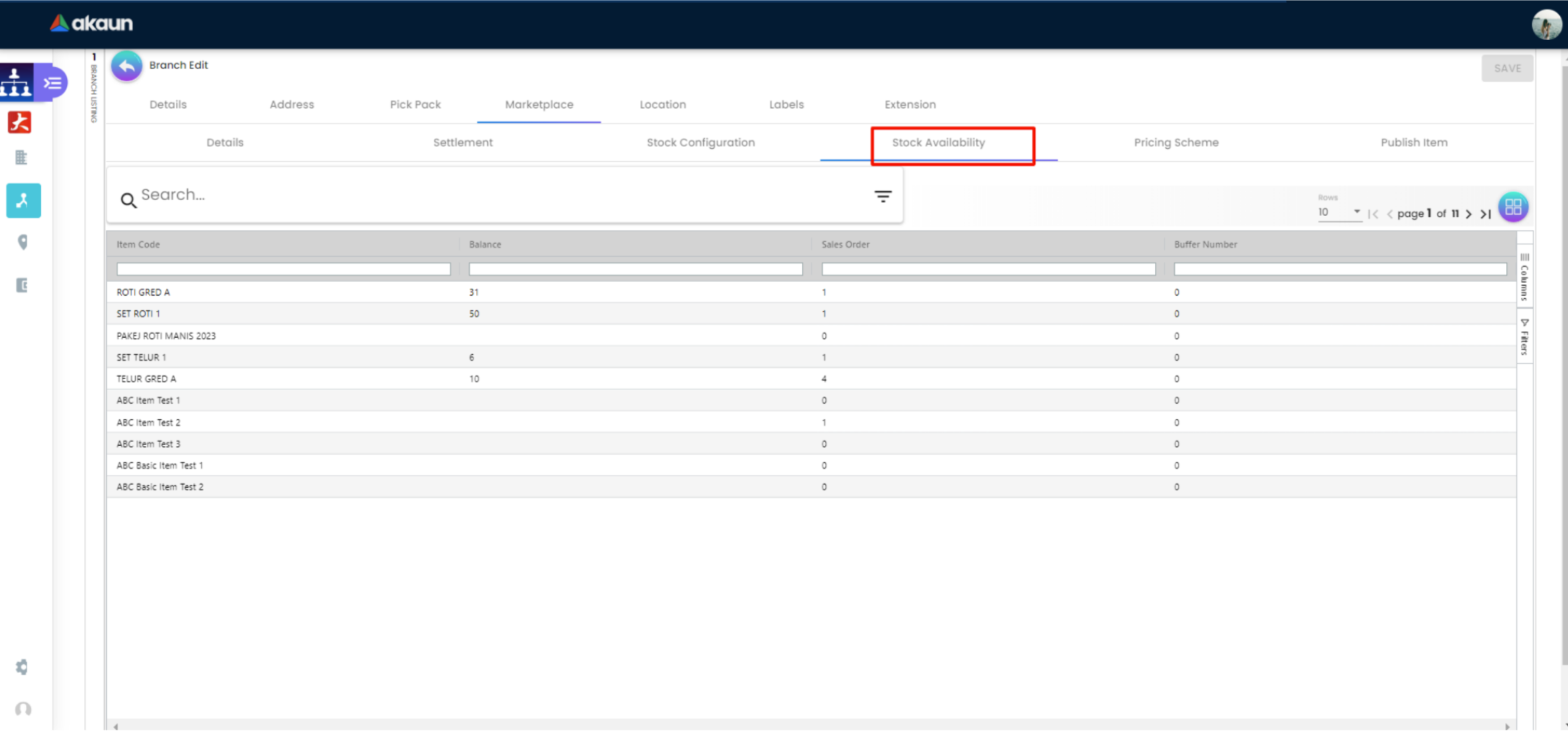Image resolution: width=1568 pixels, height=749 pixels.
Task: Jump to last page arrow
Action: pos(1485,214)
